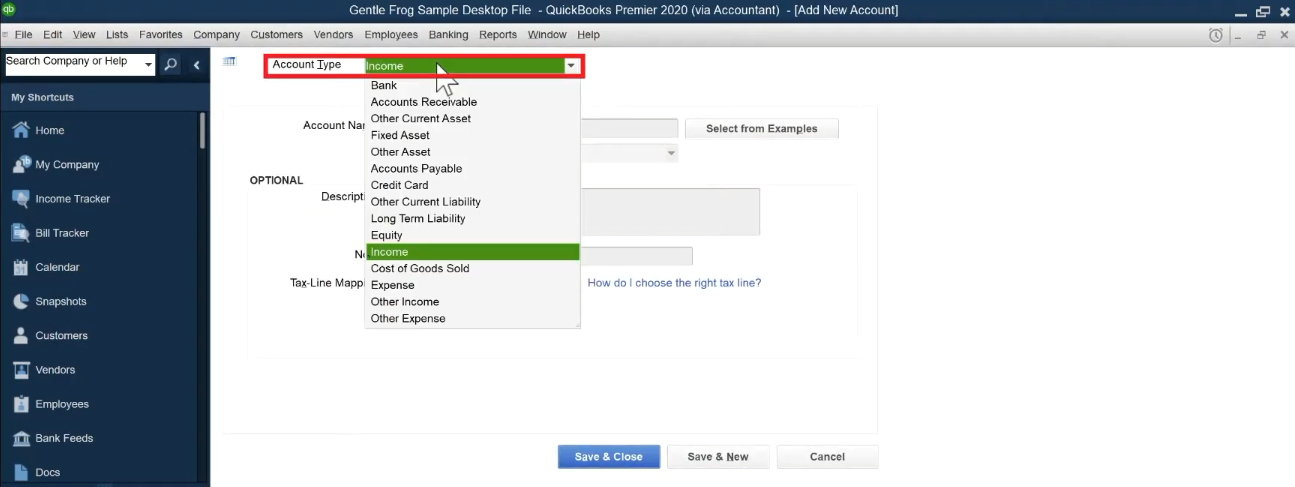The width and height of the screenshot is (1295, 487).
Task: Open the Bank Feeds shortcut icon
Action: (20, 438)
